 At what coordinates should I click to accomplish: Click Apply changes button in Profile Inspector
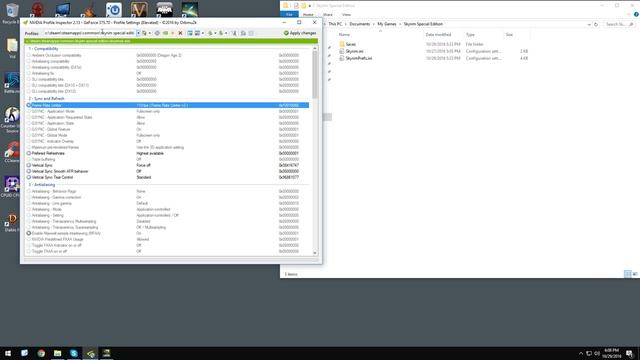click(300, 33)
